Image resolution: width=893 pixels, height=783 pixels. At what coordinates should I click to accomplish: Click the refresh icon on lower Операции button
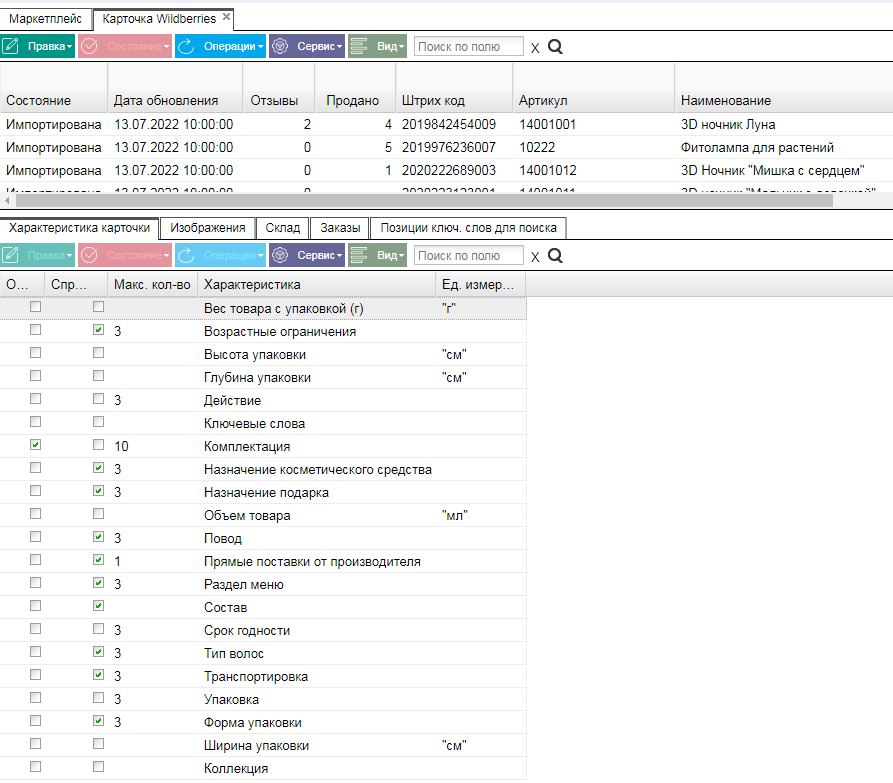point(186,255)
